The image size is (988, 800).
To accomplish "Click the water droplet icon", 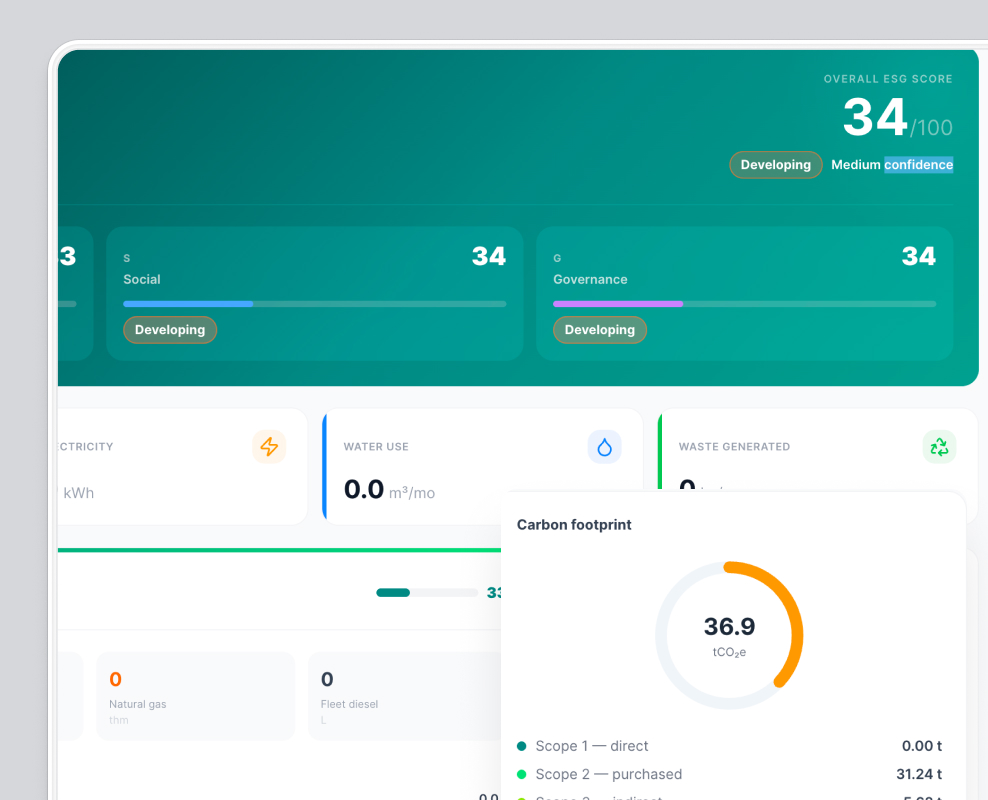I will tap(604, 447).
